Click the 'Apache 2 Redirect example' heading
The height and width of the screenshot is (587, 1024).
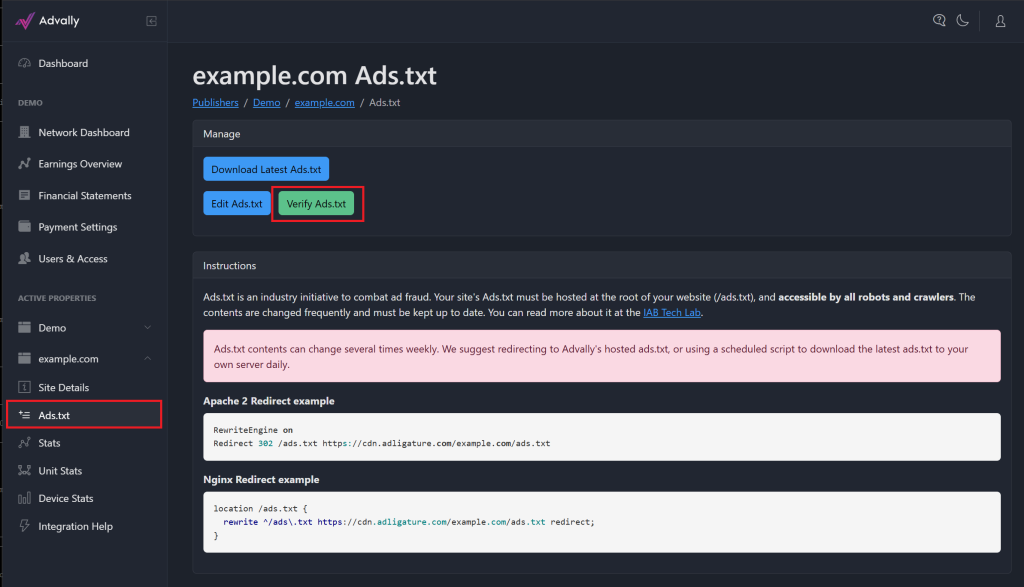(268, 401)
